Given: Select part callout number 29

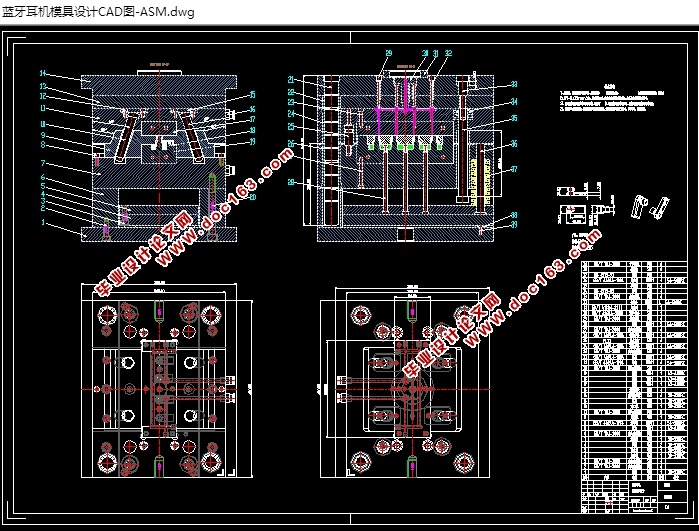Looking at the screenshot, I should [389, 53].
